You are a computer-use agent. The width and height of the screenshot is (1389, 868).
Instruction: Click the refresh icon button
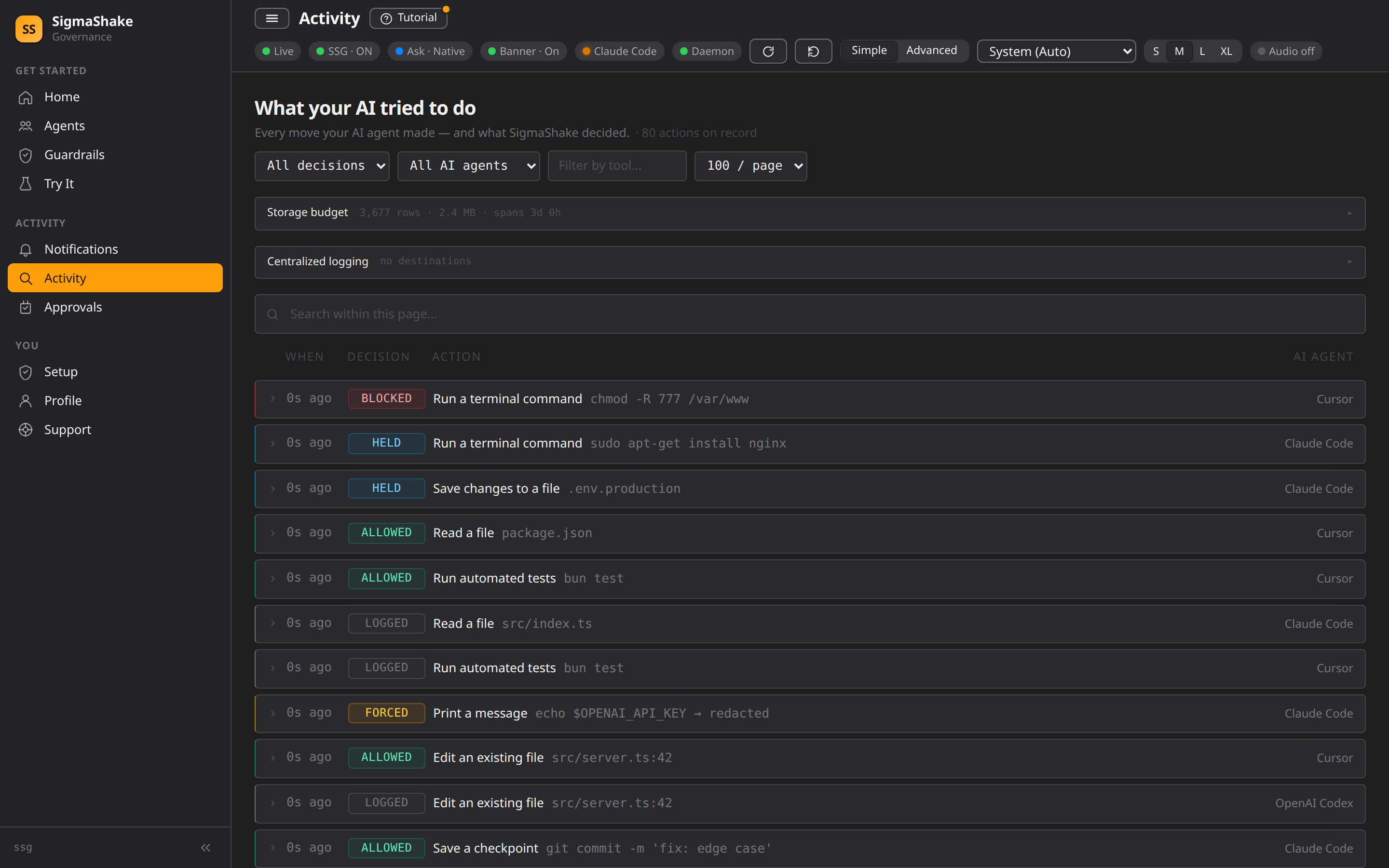coord(768,52)
